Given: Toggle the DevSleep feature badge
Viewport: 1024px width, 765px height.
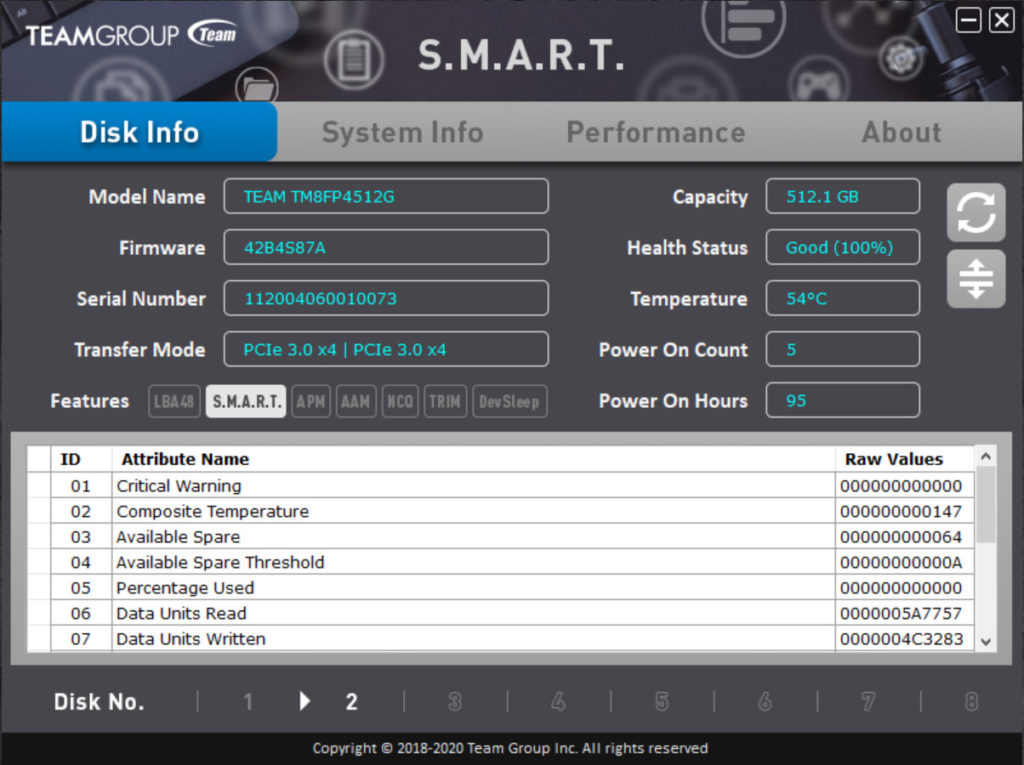Looking at the screenshot, I should [509, 400].
